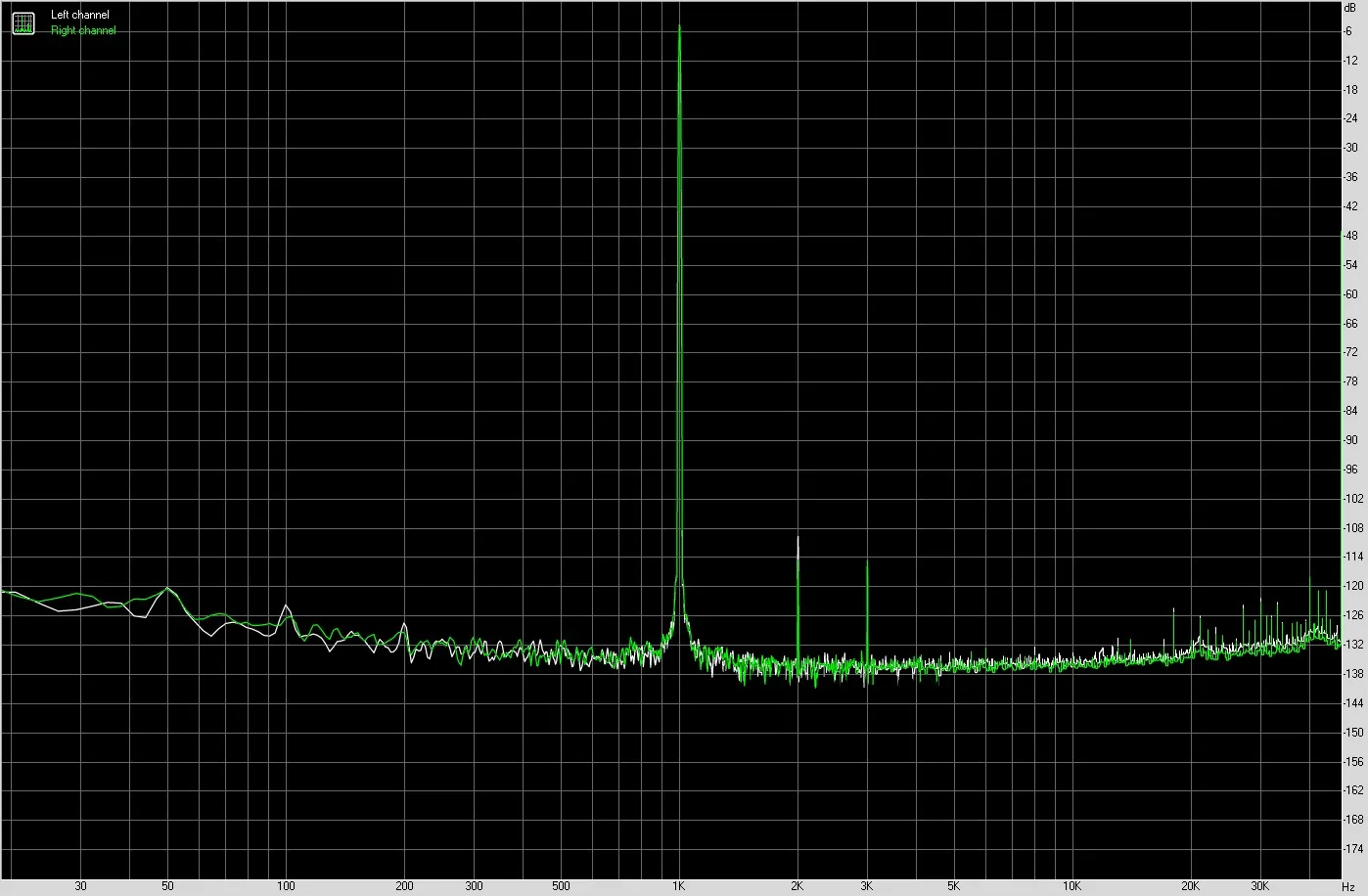
Task: Click the spectrum graph icon beside the legend
Action: coord(23,22)
